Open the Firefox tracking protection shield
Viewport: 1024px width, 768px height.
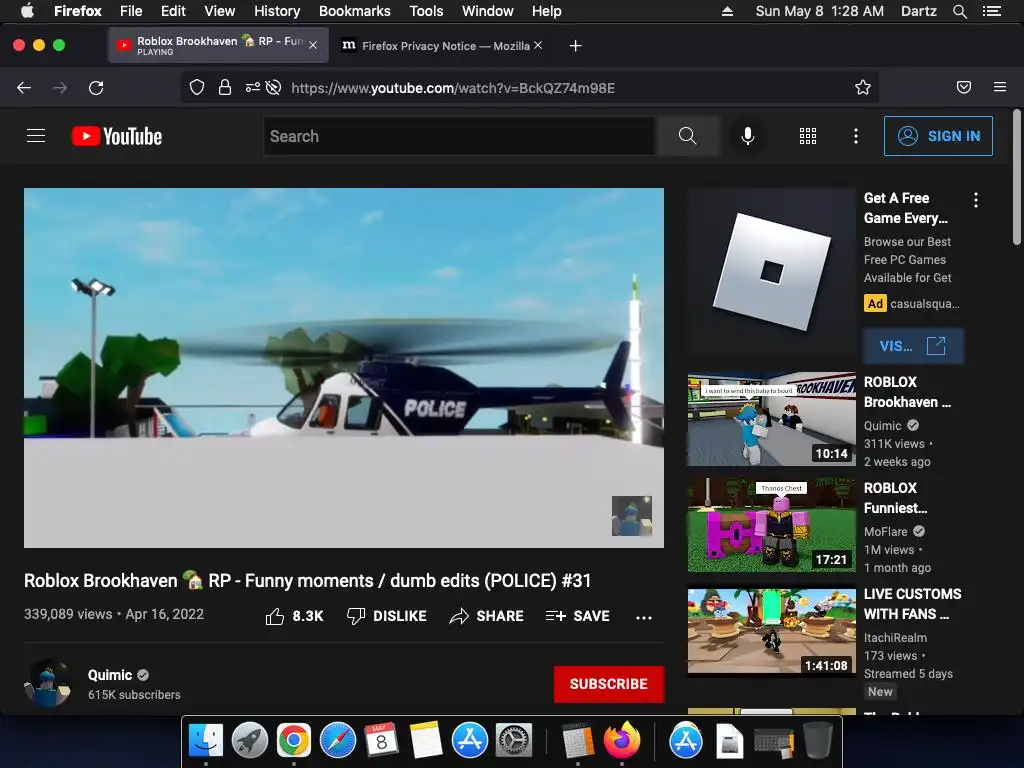point(197,88)
